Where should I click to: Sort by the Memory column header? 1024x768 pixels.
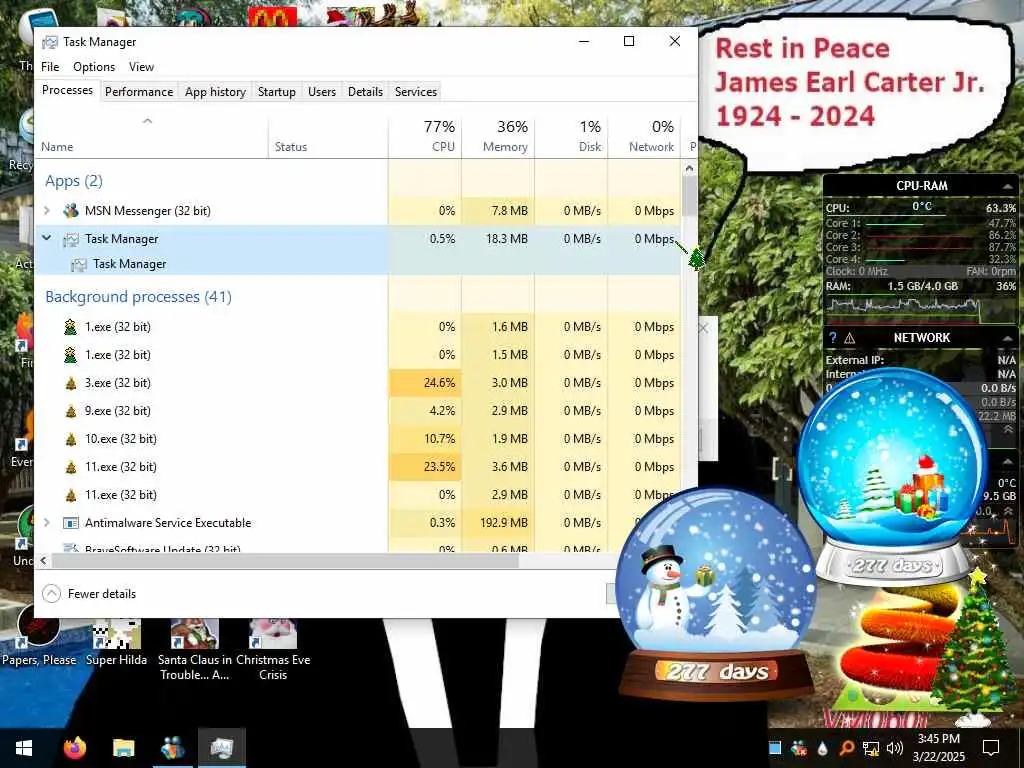(x=498, y=137)
